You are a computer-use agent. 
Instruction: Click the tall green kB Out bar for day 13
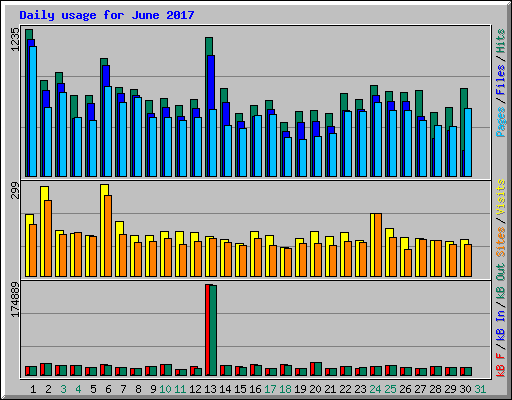(x=213, y=330)
